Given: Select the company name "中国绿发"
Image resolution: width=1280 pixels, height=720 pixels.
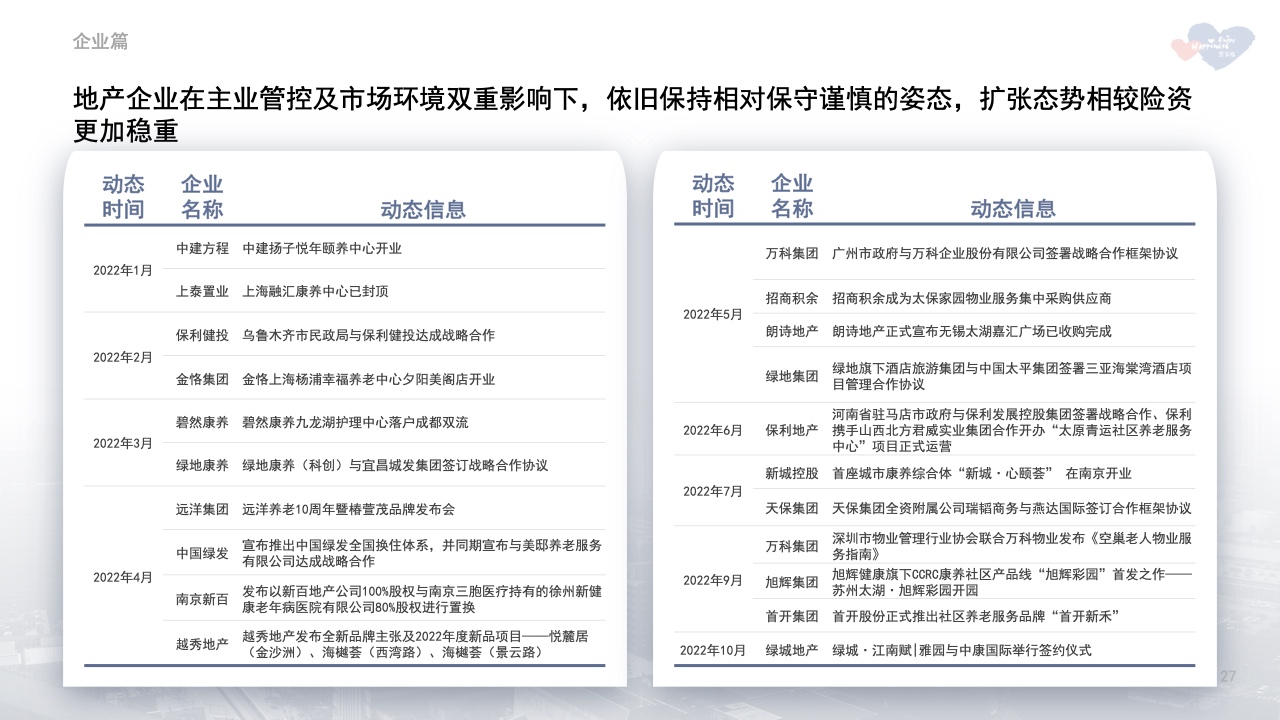Looking at the screenshot, I should pos(202,554).
